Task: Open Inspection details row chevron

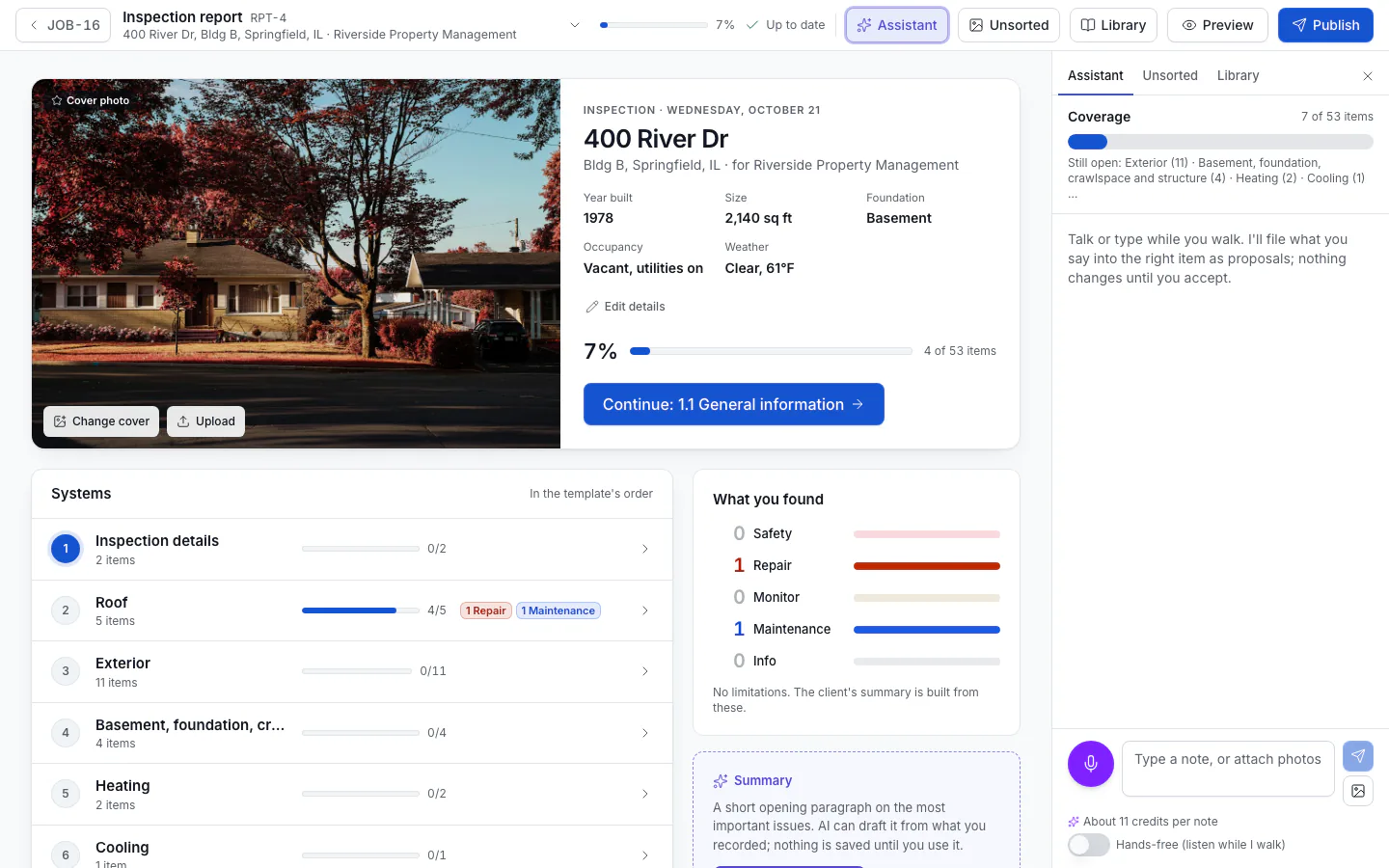Action: 645,549
